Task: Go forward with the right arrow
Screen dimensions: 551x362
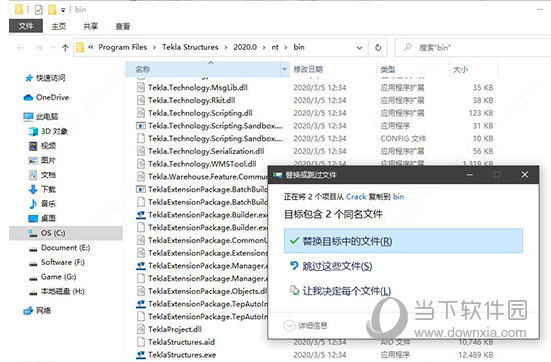Action: [x=38, y=47]
